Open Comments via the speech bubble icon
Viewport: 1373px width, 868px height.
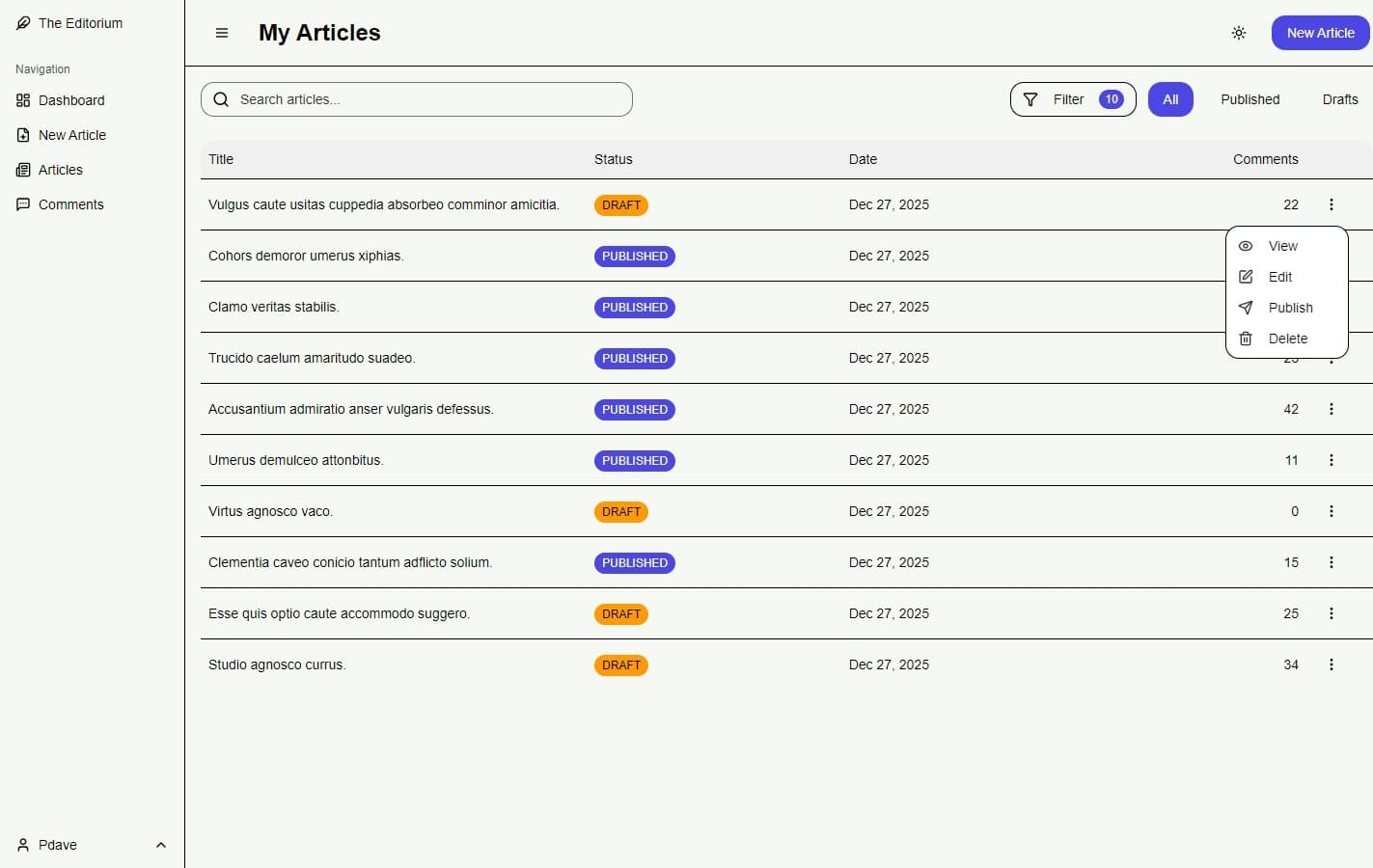[x=23, y=204]
